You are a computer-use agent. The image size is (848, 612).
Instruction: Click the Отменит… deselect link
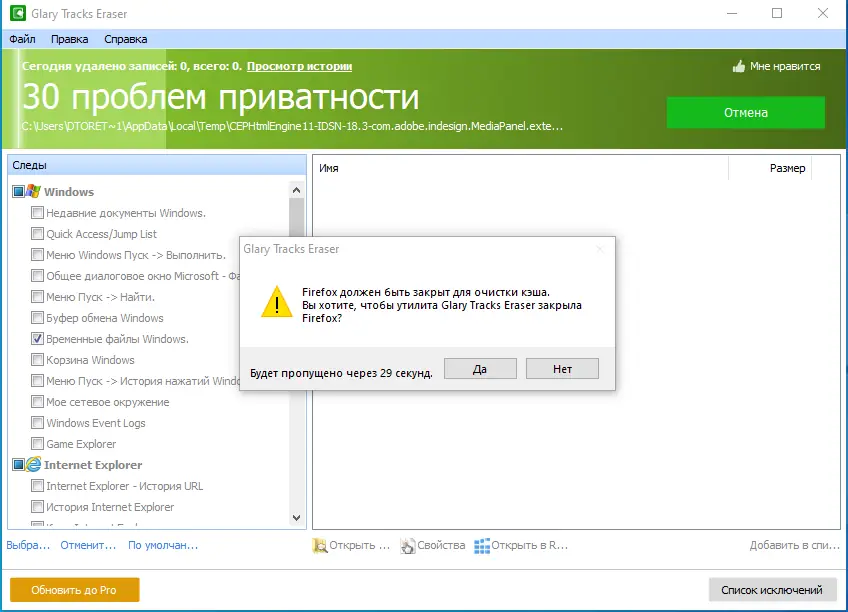pos(88,545)
